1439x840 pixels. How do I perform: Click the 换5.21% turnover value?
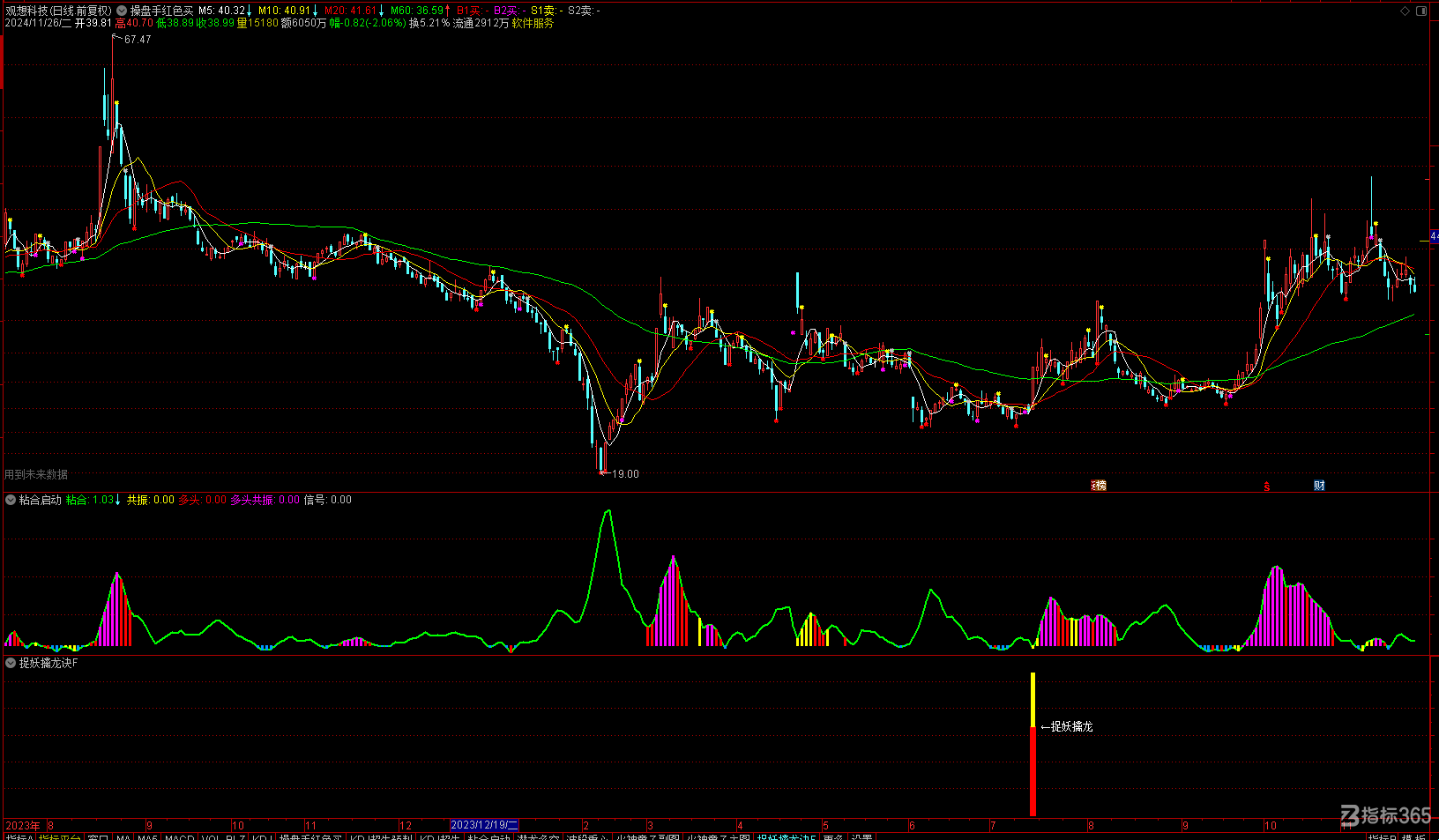click(x=429, y=24)
